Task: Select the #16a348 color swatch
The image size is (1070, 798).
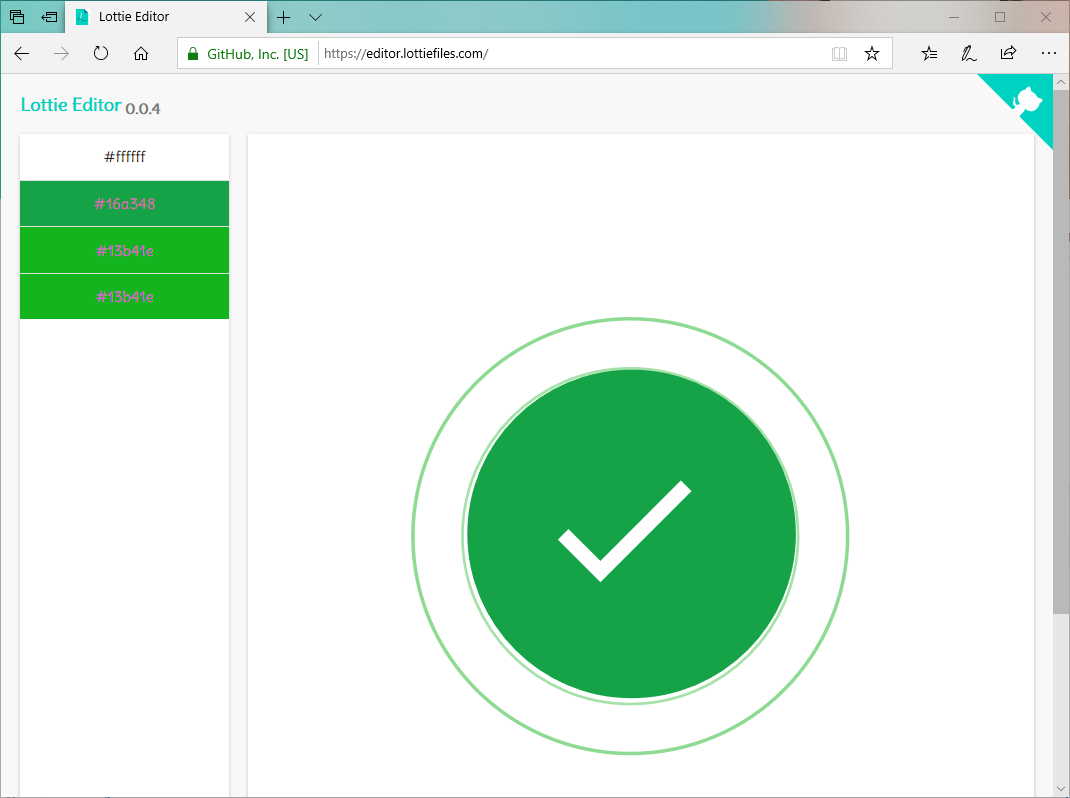Action: (124, 204)
